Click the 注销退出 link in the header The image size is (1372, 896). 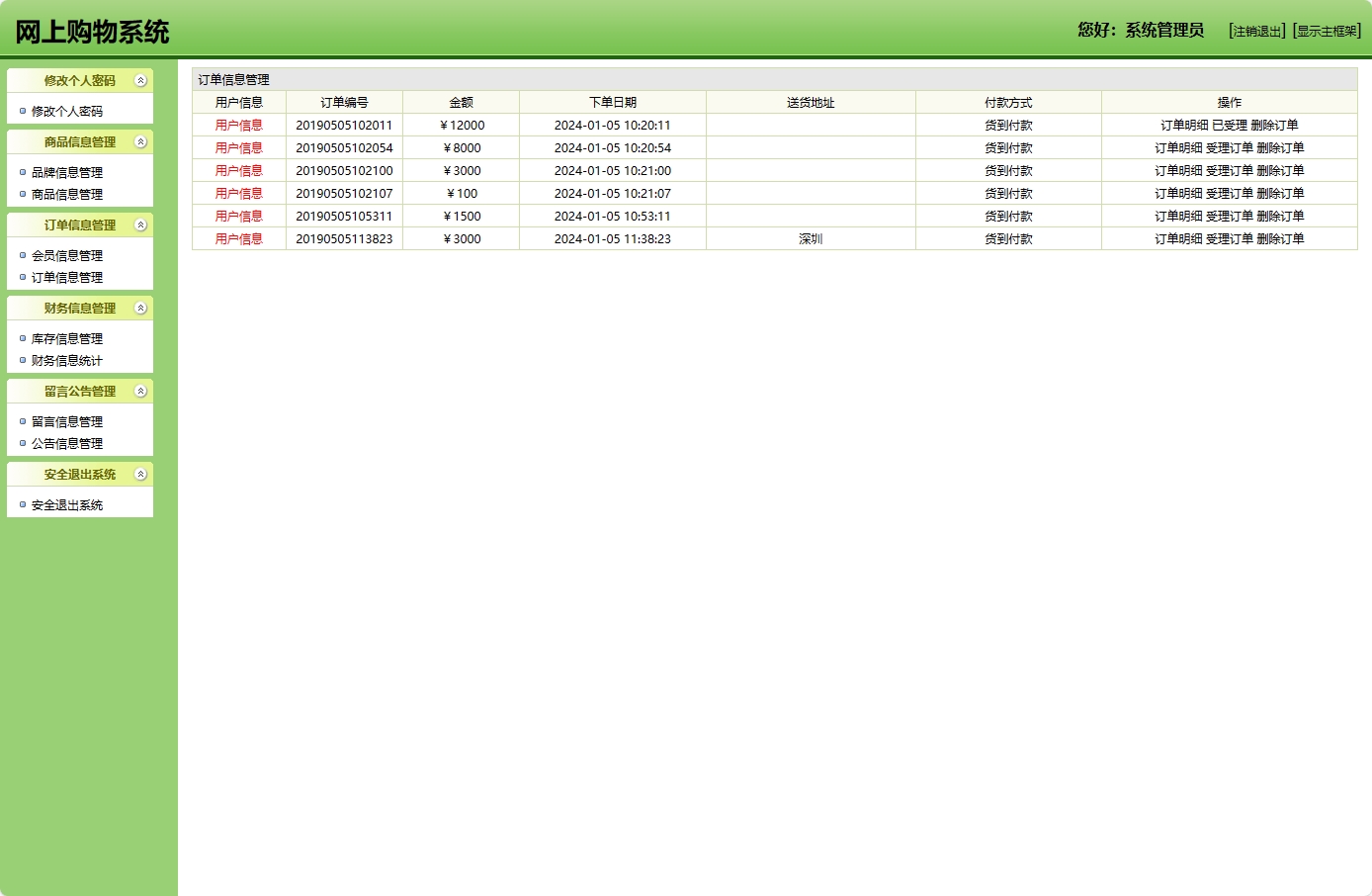coord(1257,32)
